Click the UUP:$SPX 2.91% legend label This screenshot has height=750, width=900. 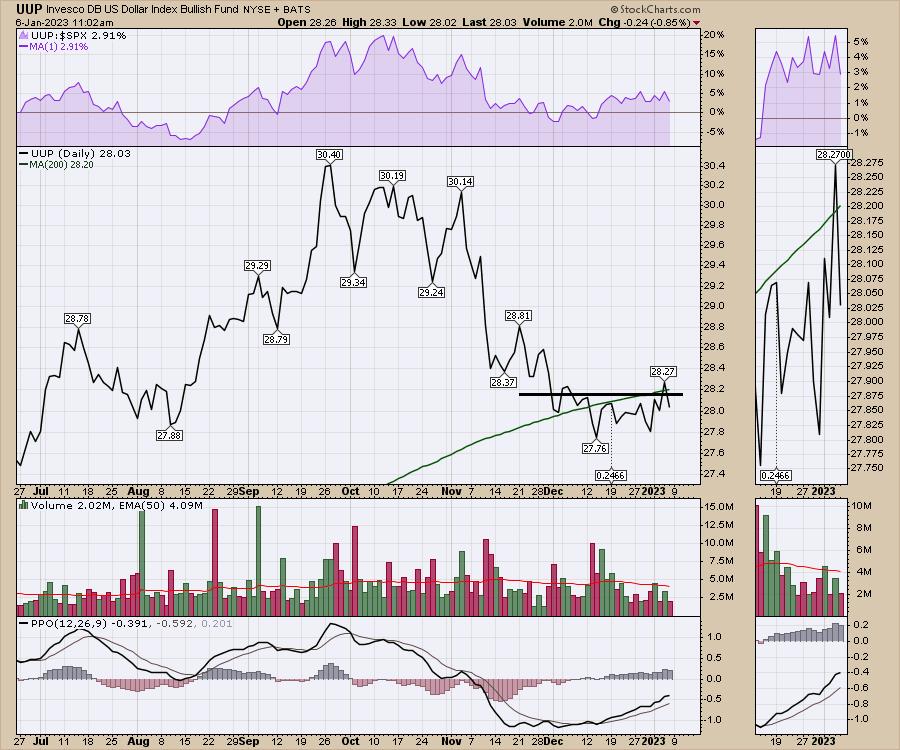[x=79, y=36]
